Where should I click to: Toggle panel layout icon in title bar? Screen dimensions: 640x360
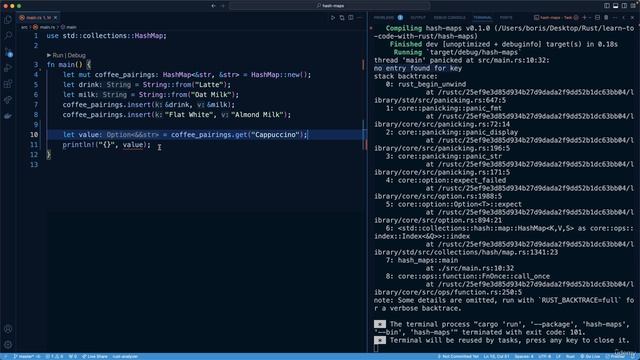coord(616,6)
